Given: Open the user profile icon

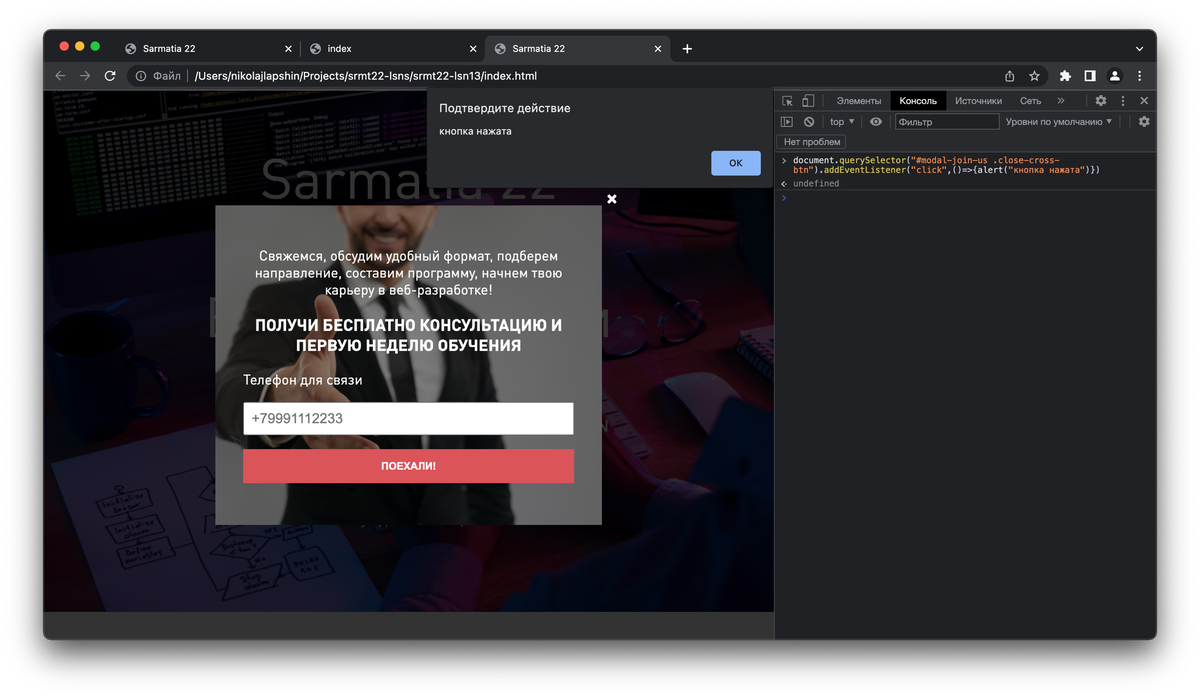Looking at the screenshot, I should [1115, 76].
